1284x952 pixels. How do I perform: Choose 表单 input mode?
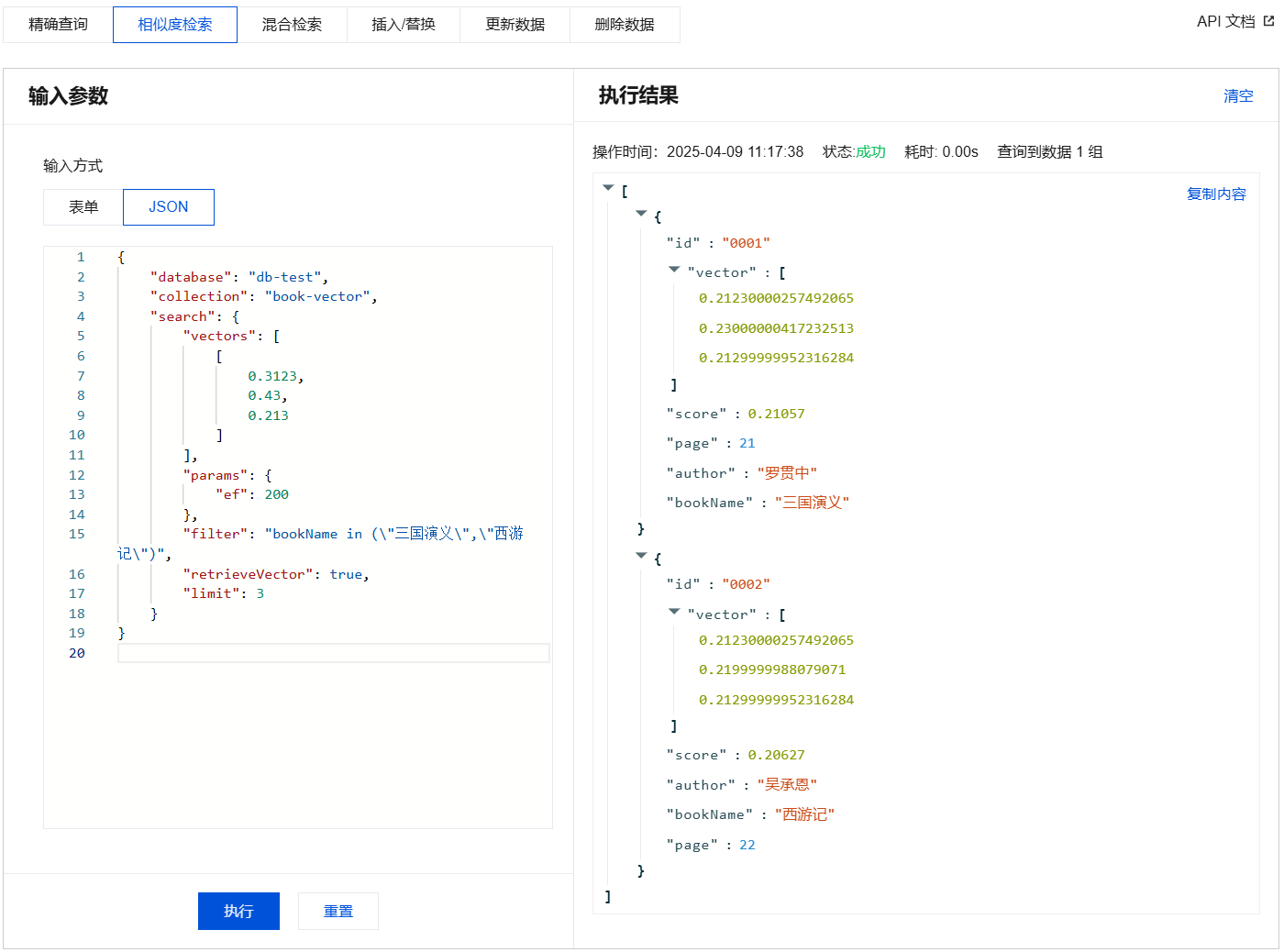pyautogui.click(x=83, y=207)
